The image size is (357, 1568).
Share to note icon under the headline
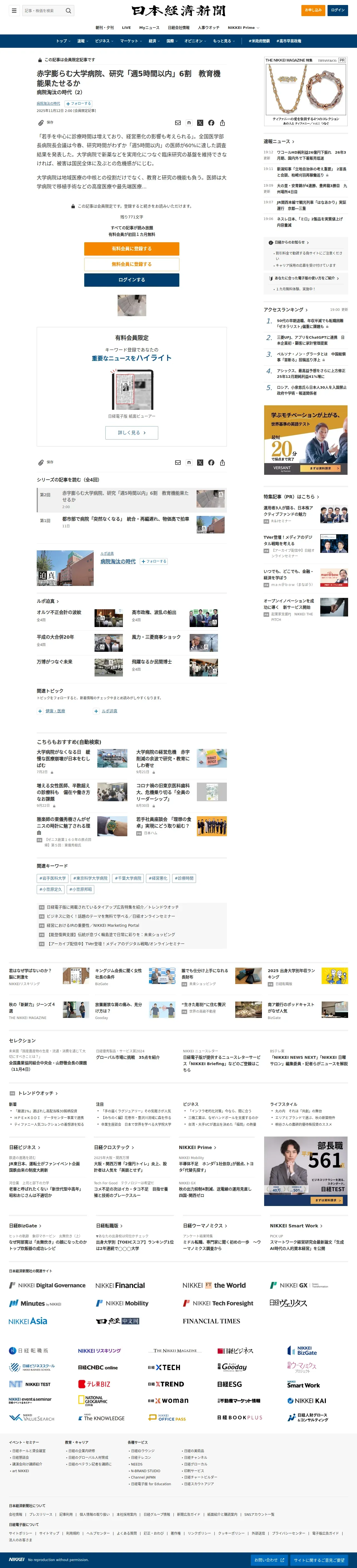(x=189, y=123)
